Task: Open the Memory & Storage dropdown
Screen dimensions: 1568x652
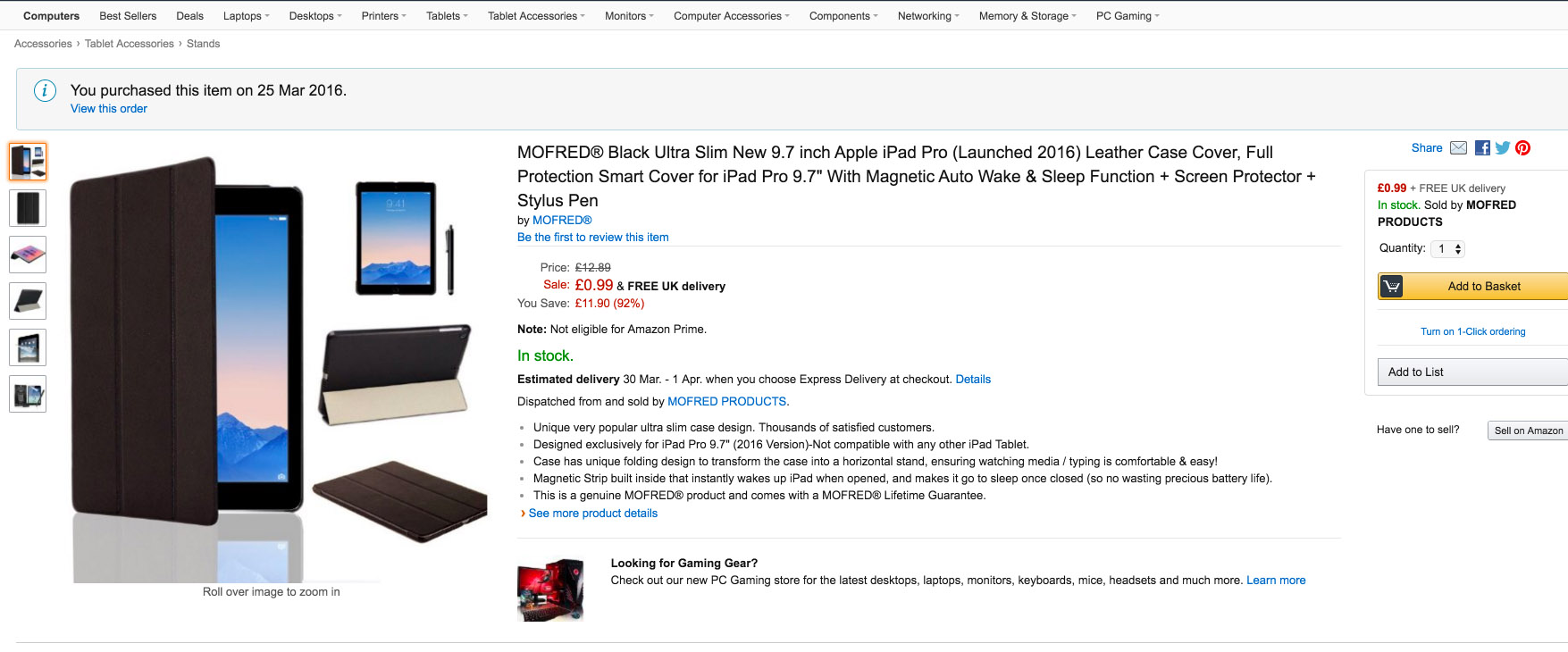Action: point(1027,16)
